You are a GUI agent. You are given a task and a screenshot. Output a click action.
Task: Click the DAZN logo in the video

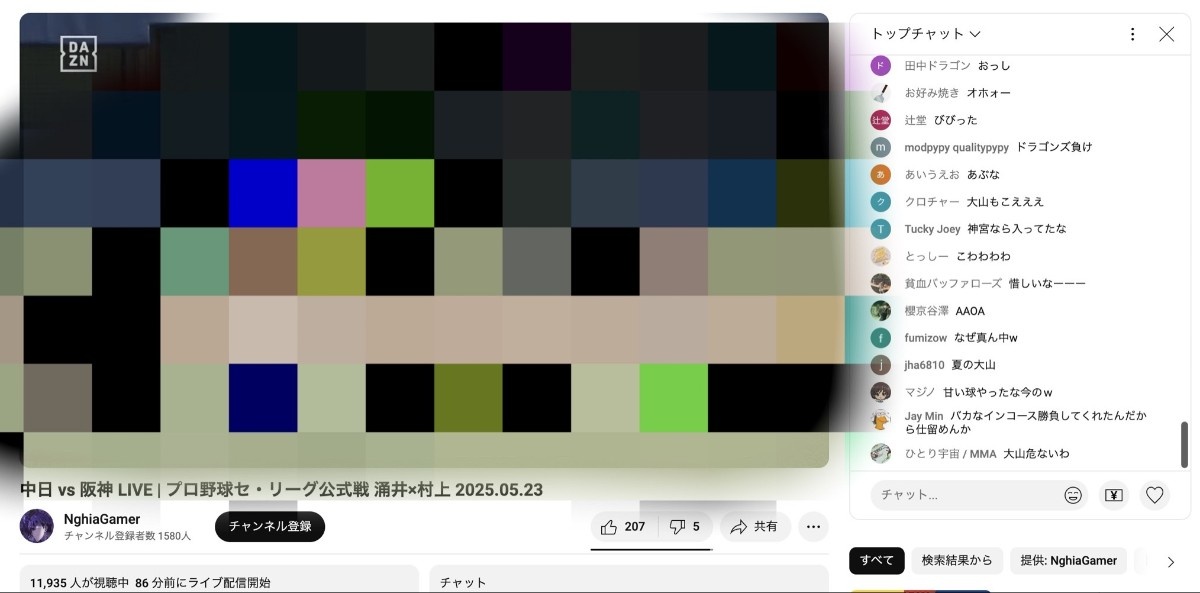pyautogui.click(x=78, y=54)
